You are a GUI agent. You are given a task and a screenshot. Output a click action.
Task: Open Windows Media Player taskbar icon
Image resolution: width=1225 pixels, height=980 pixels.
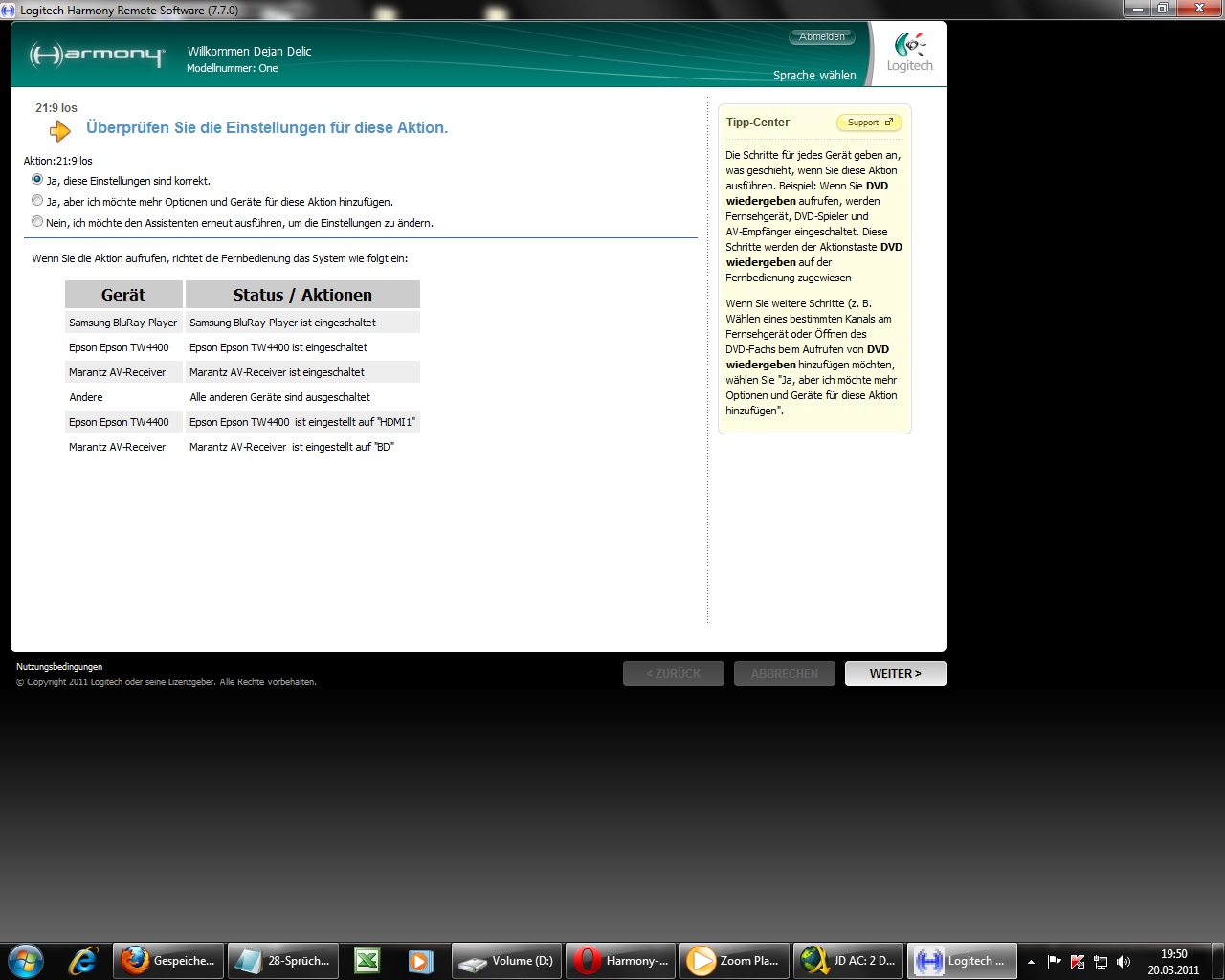pyautogui.click(x=420, y=961)
